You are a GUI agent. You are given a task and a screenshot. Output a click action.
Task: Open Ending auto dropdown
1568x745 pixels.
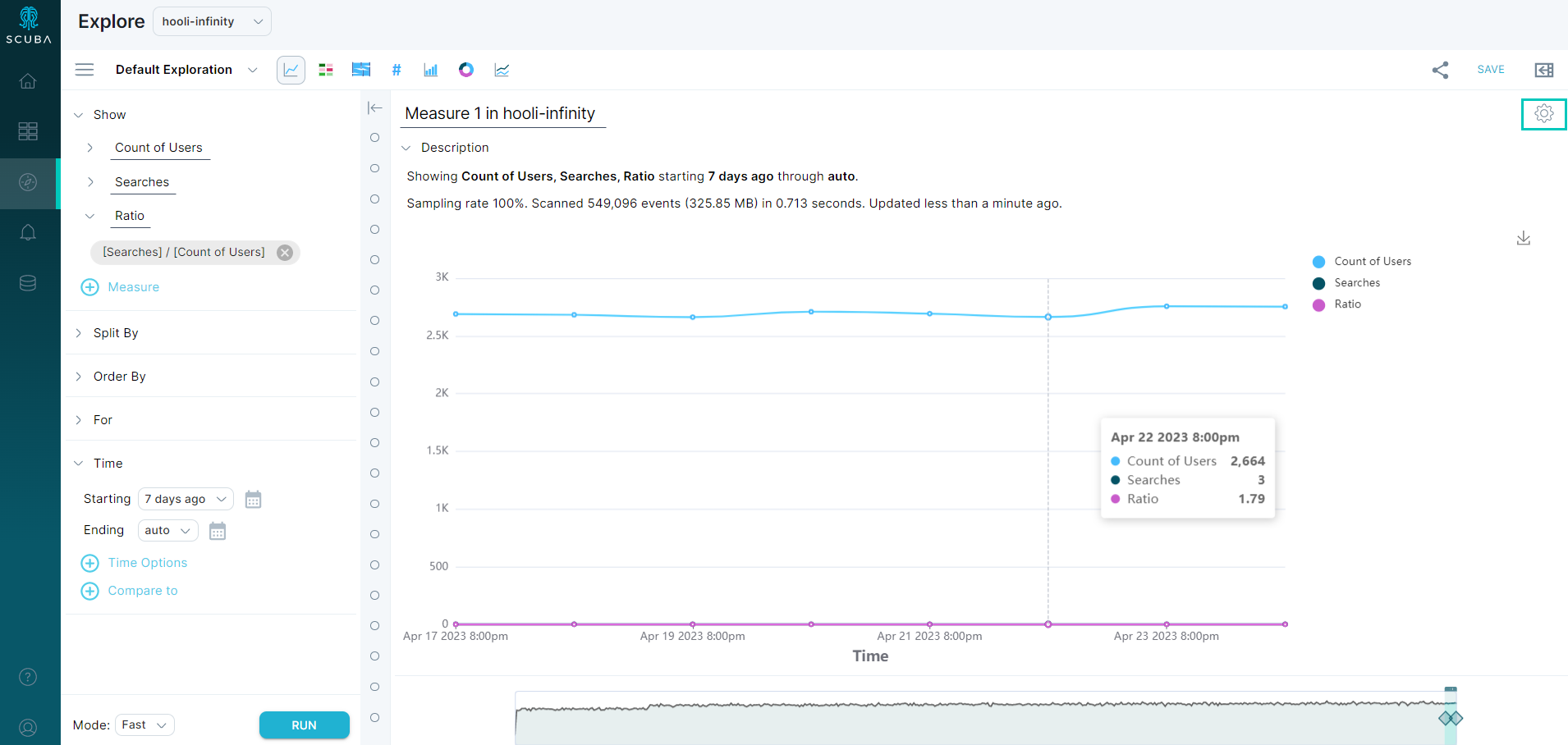(167, 530)
